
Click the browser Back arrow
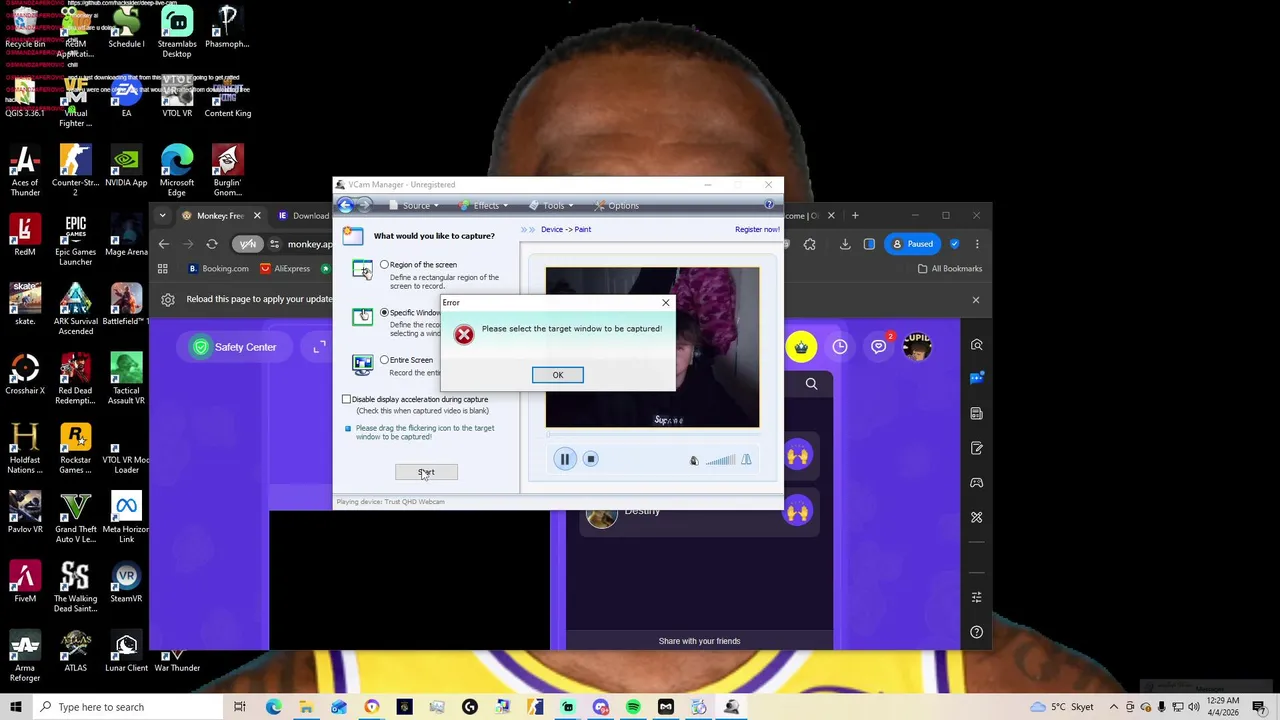point(164,244)
